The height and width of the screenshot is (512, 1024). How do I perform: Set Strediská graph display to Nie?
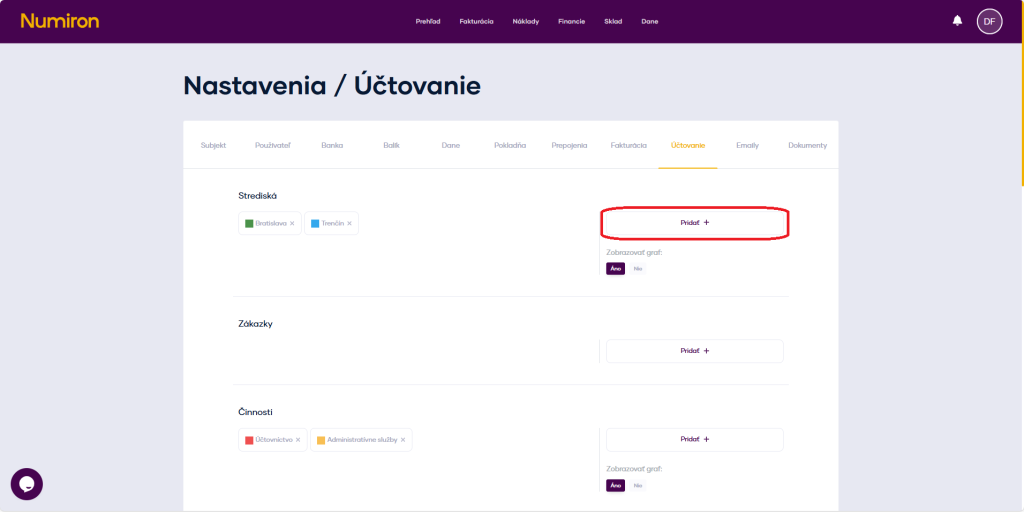(637, 268)
